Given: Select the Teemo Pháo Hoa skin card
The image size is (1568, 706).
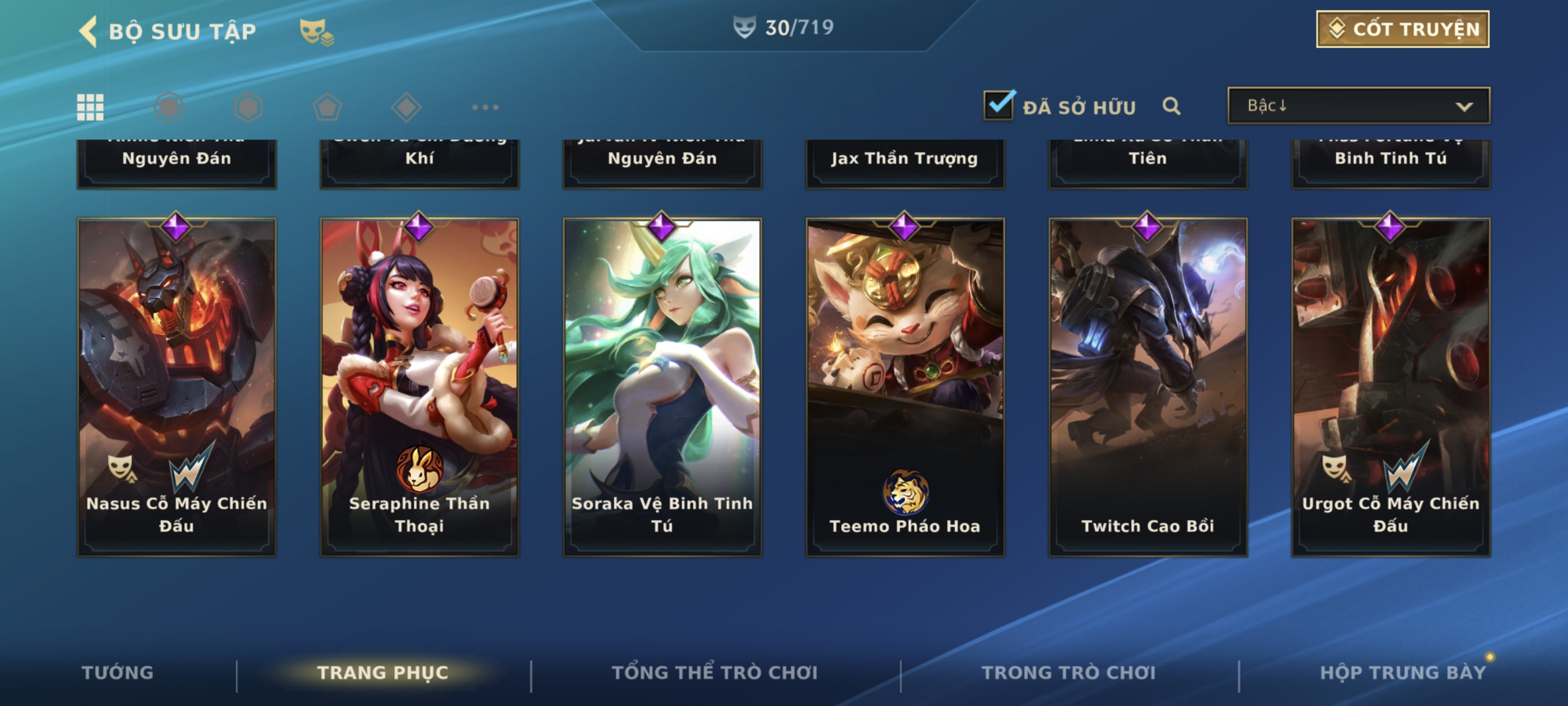Looking at the screenshot, I should [904, 386].
